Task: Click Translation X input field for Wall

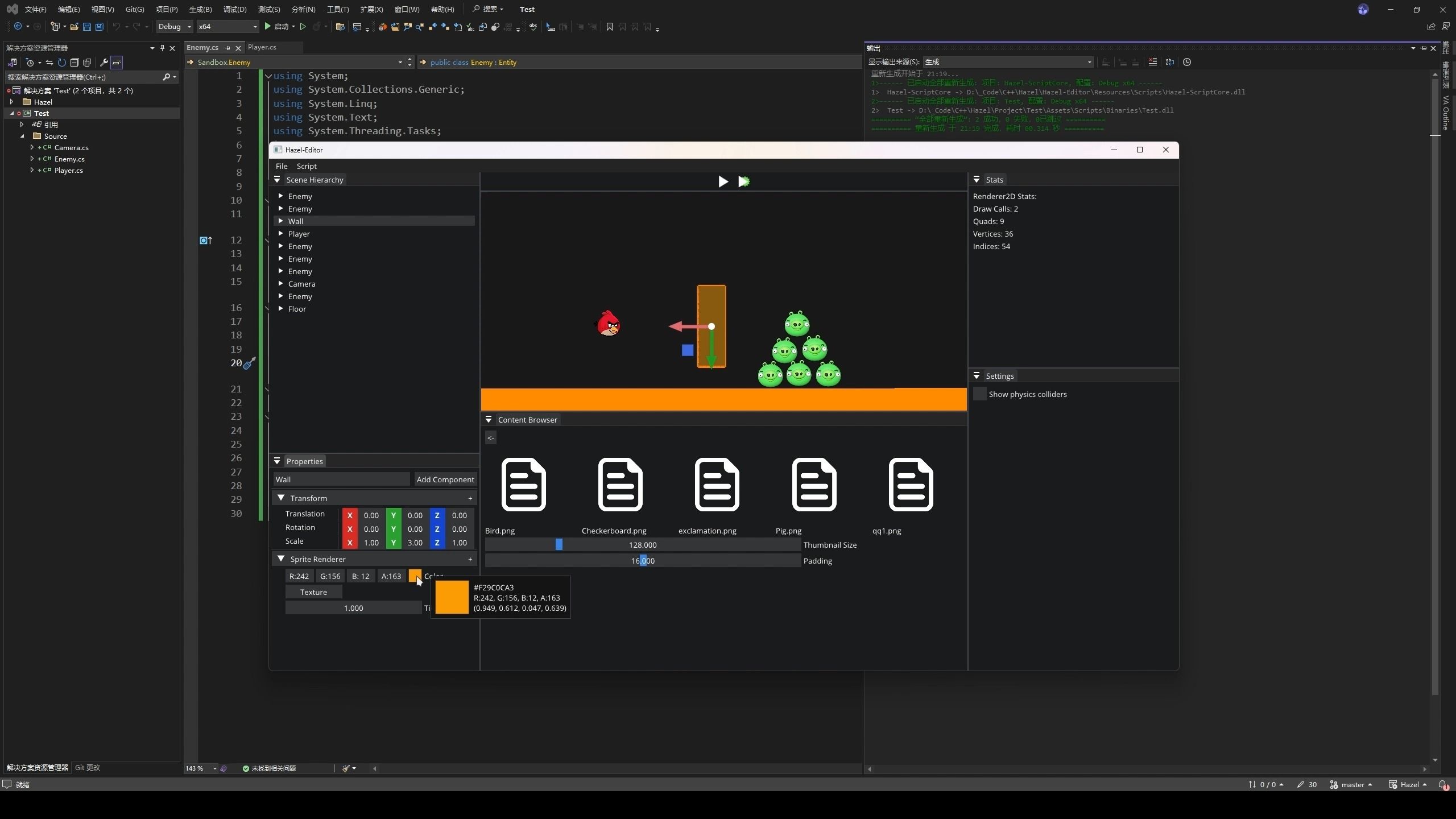Action: (x=370, y=515)
